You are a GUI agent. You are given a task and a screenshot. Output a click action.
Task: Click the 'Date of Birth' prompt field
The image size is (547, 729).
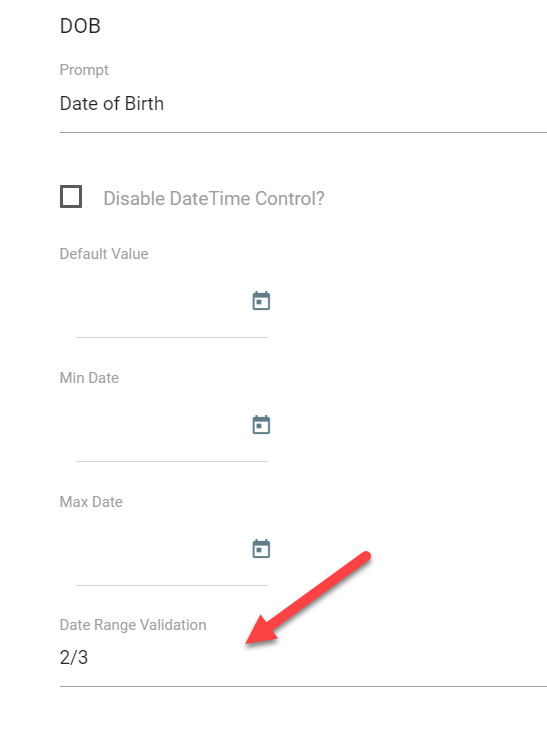point(303,104)
